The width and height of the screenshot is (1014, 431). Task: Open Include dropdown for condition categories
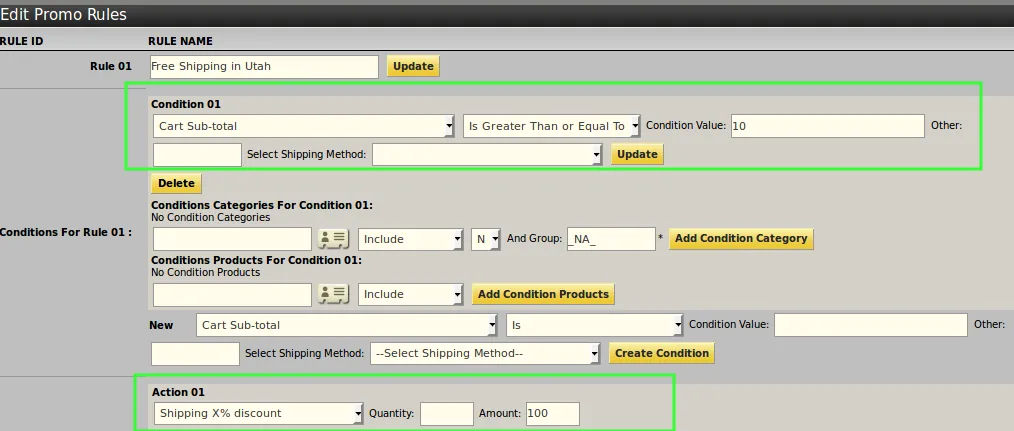pos(411,239)
